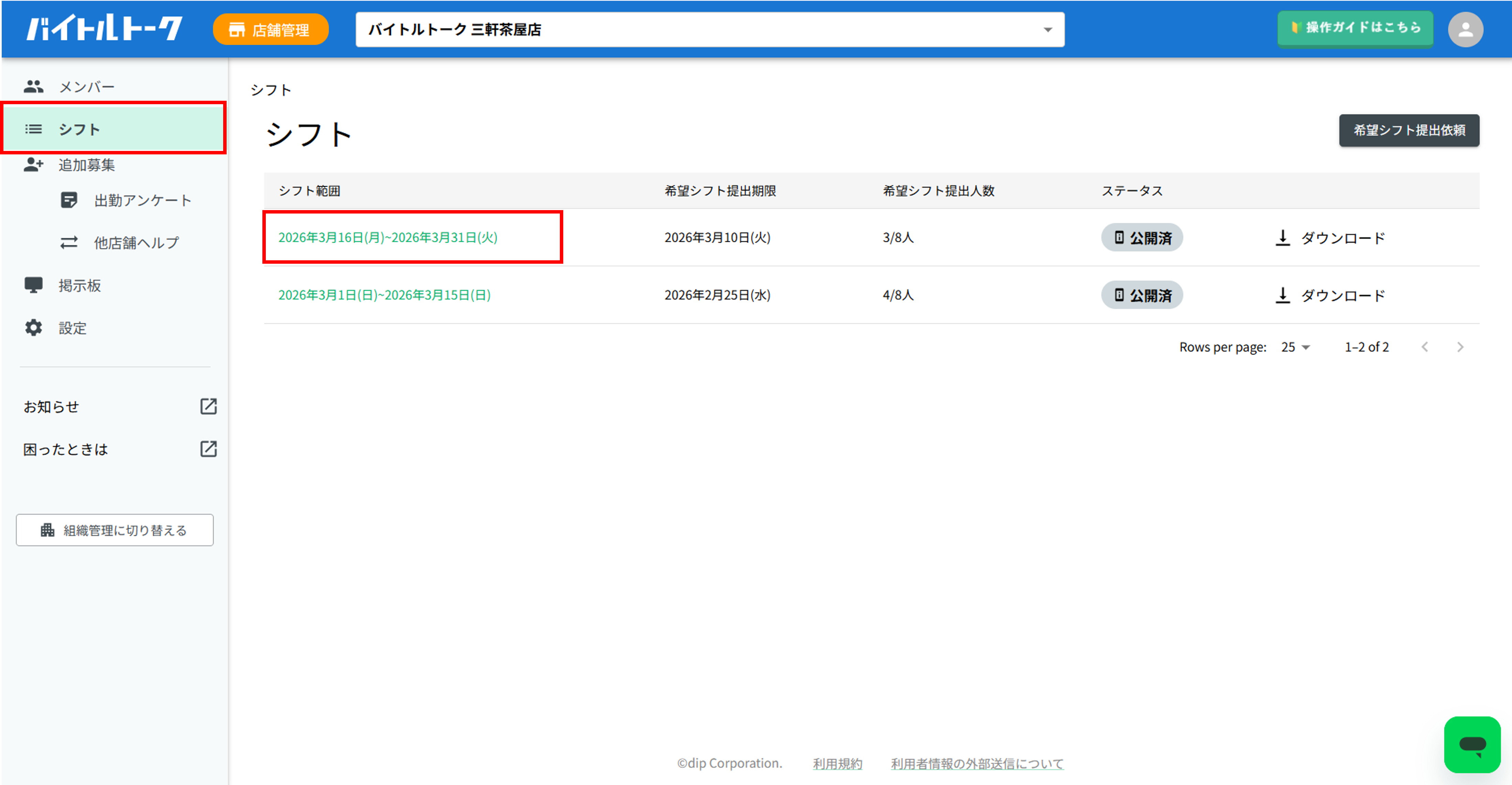Click the バイトルトーク 三軒茶屋店 store field
Screen dimensions: 1512x785
(x=710, y=29)
